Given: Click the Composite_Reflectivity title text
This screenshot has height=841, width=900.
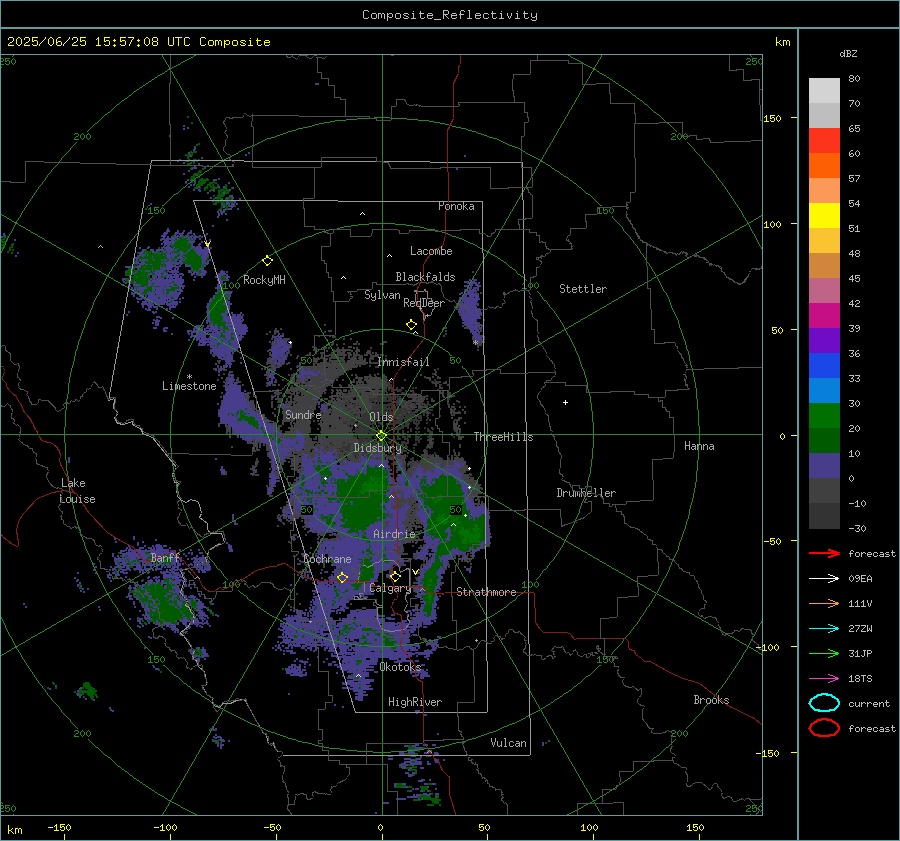Looking at the screenshot, I should (x=450, y=15).
